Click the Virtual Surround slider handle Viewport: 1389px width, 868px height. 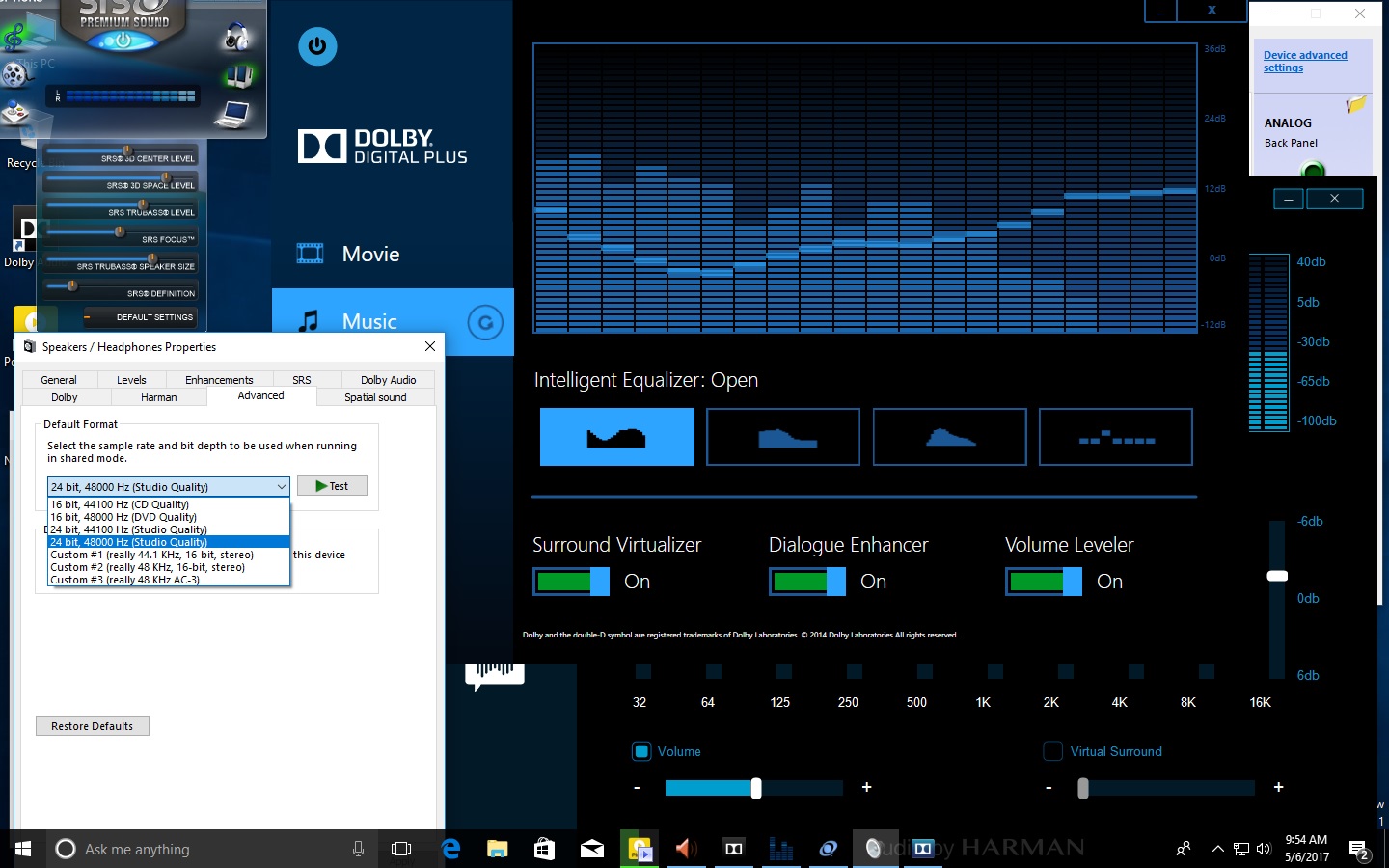(x=1083, y=788)
